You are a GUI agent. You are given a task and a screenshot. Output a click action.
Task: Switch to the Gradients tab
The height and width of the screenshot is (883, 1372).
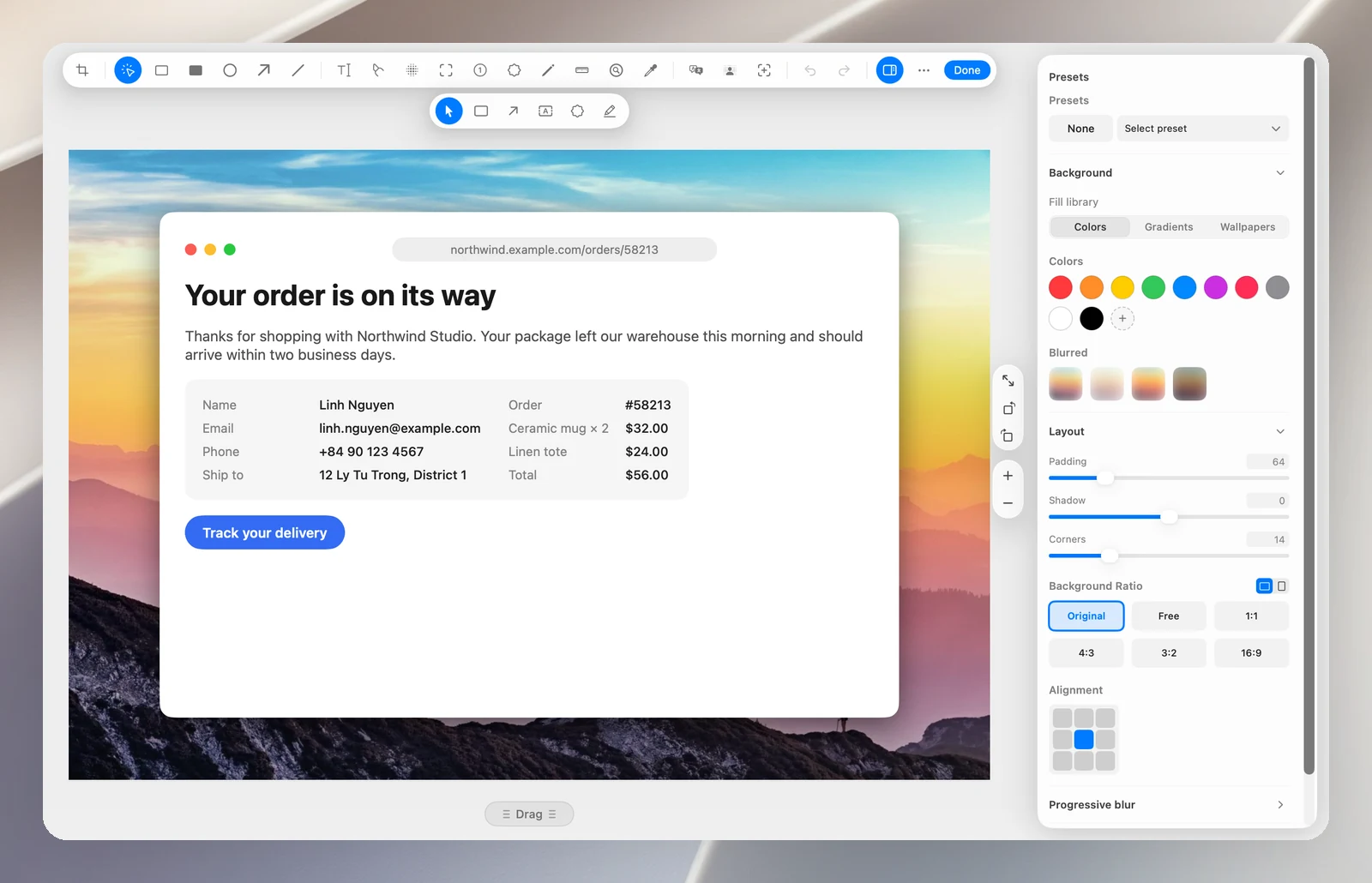pos(1169,227)
